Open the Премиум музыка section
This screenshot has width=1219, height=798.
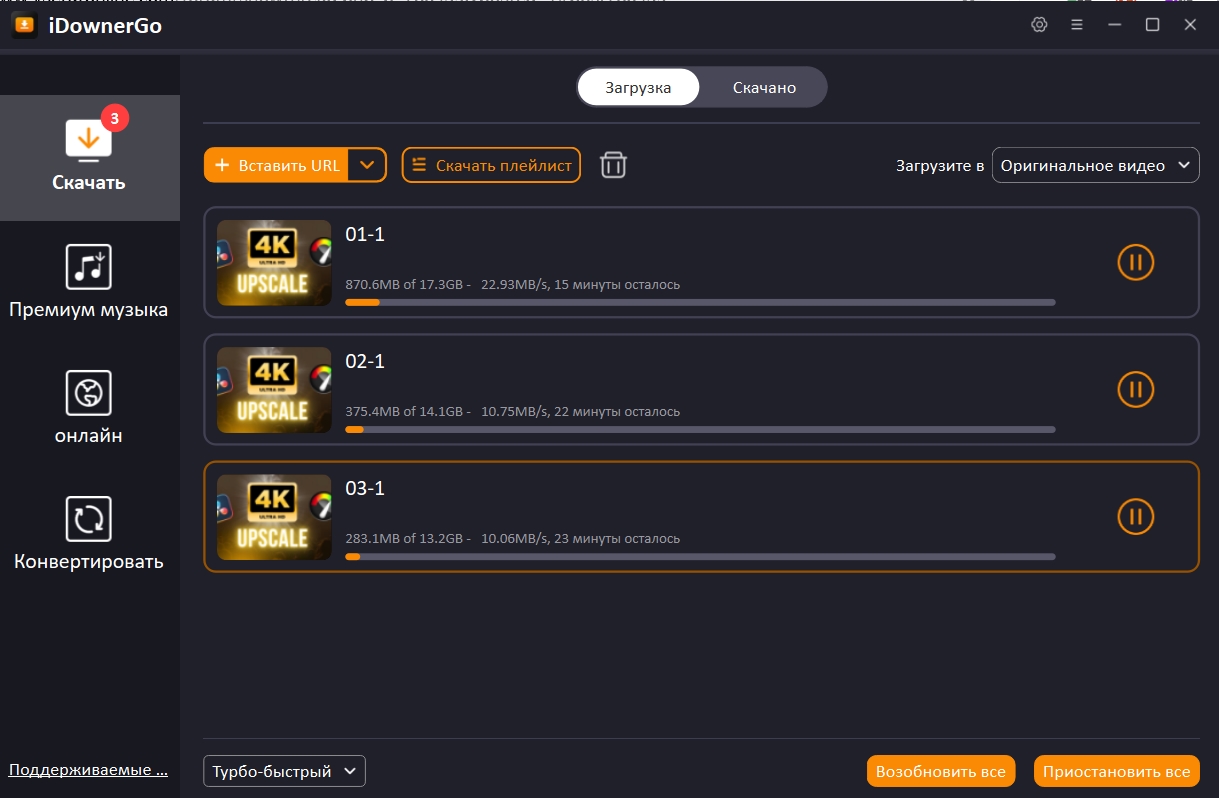coord(89,283)
